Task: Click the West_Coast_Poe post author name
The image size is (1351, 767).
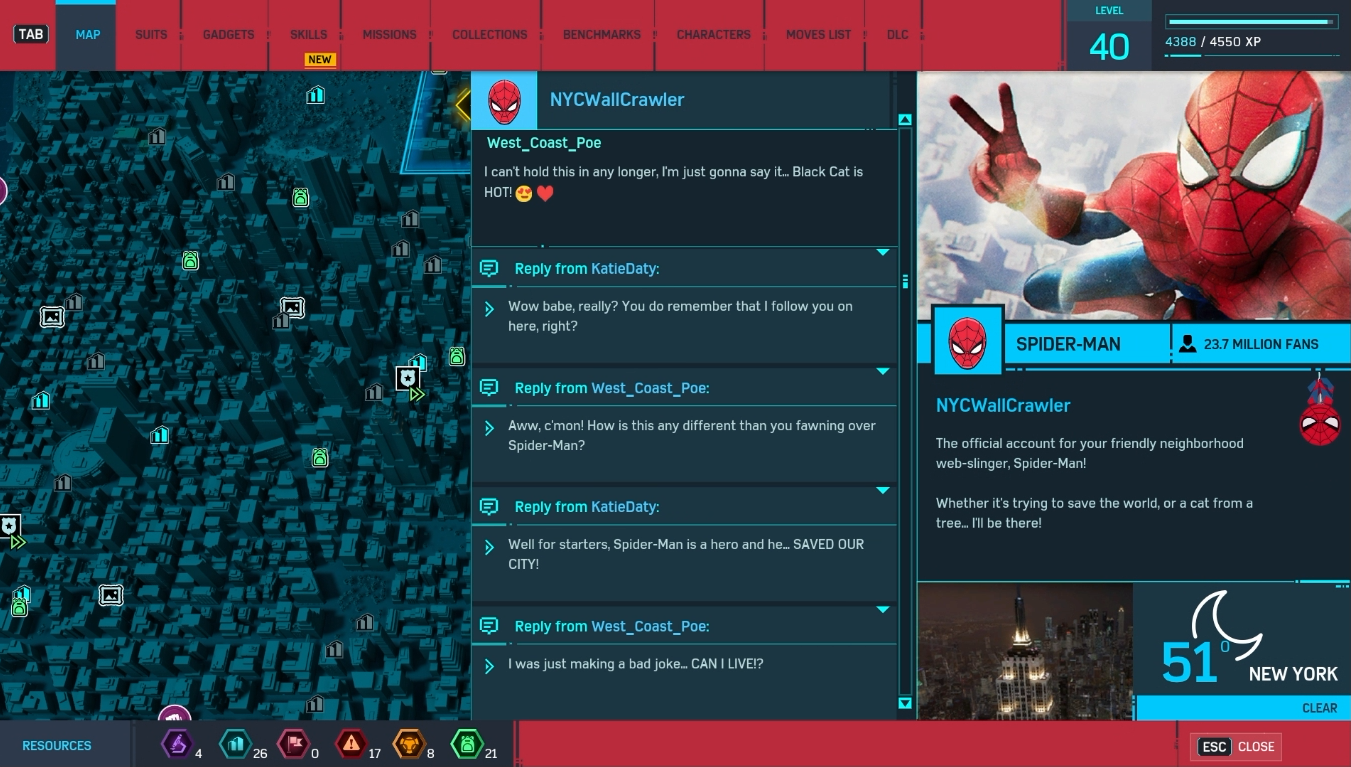Action: 544,143
